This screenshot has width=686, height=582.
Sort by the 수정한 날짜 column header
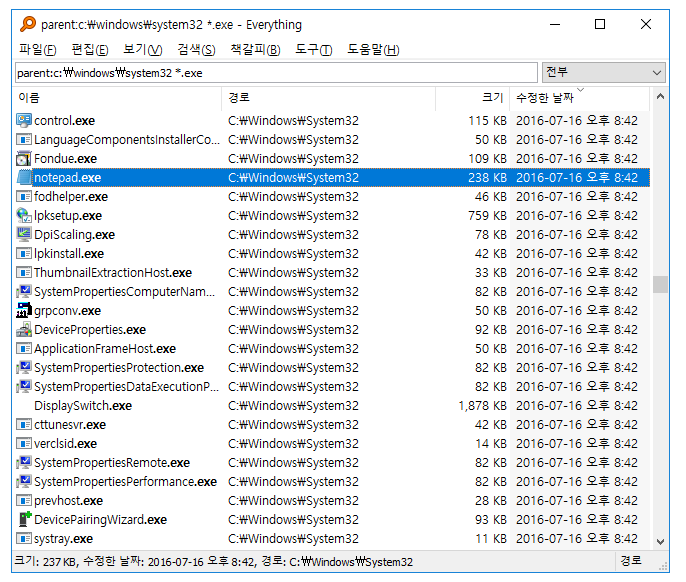coord(580,98)
